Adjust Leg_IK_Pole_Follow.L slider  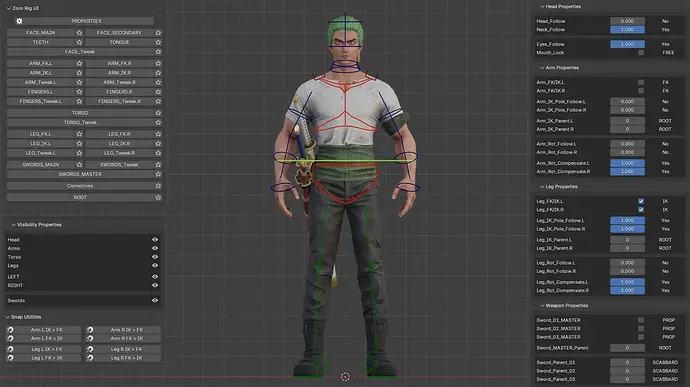point(627,221)
